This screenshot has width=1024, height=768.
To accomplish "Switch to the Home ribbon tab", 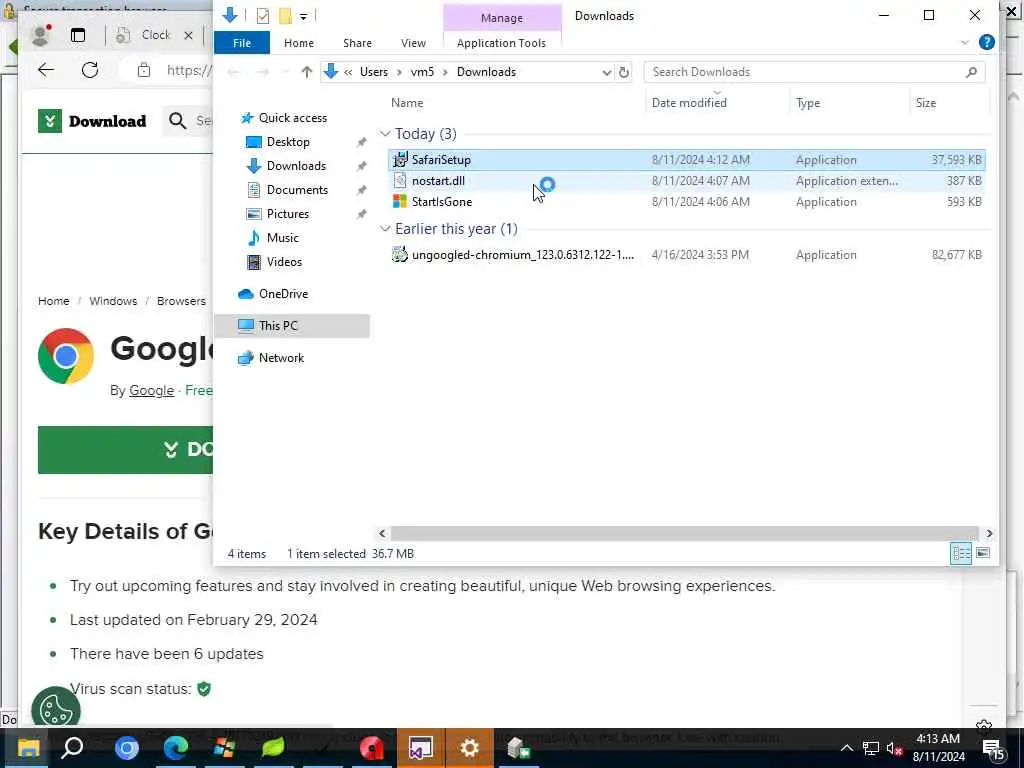I will pyautogui.click(x=298, y=43).
